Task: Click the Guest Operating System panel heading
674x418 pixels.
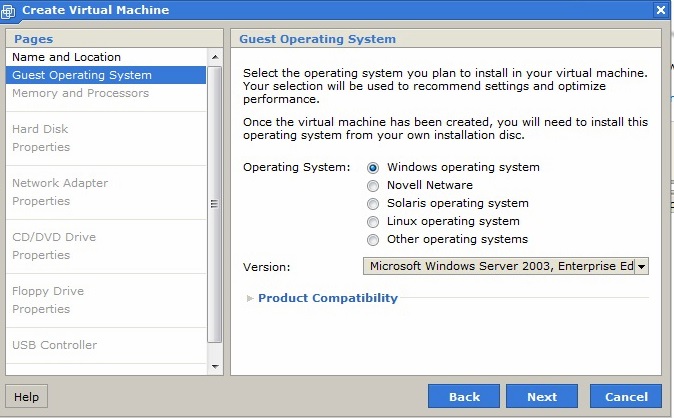Action: [317, 39]
